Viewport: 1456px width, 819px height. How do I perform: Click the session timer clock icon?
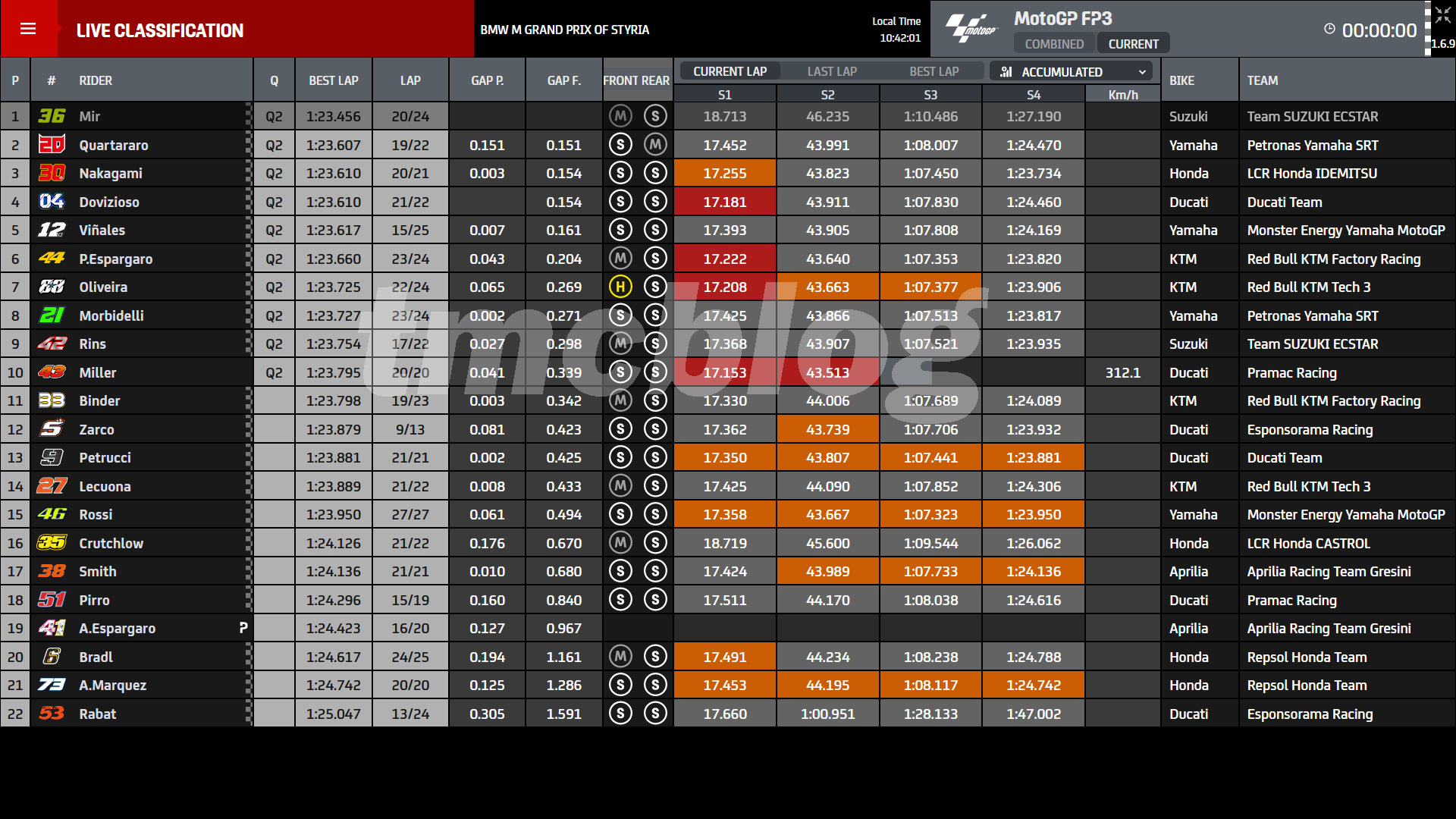click(x=1329, y=29)
